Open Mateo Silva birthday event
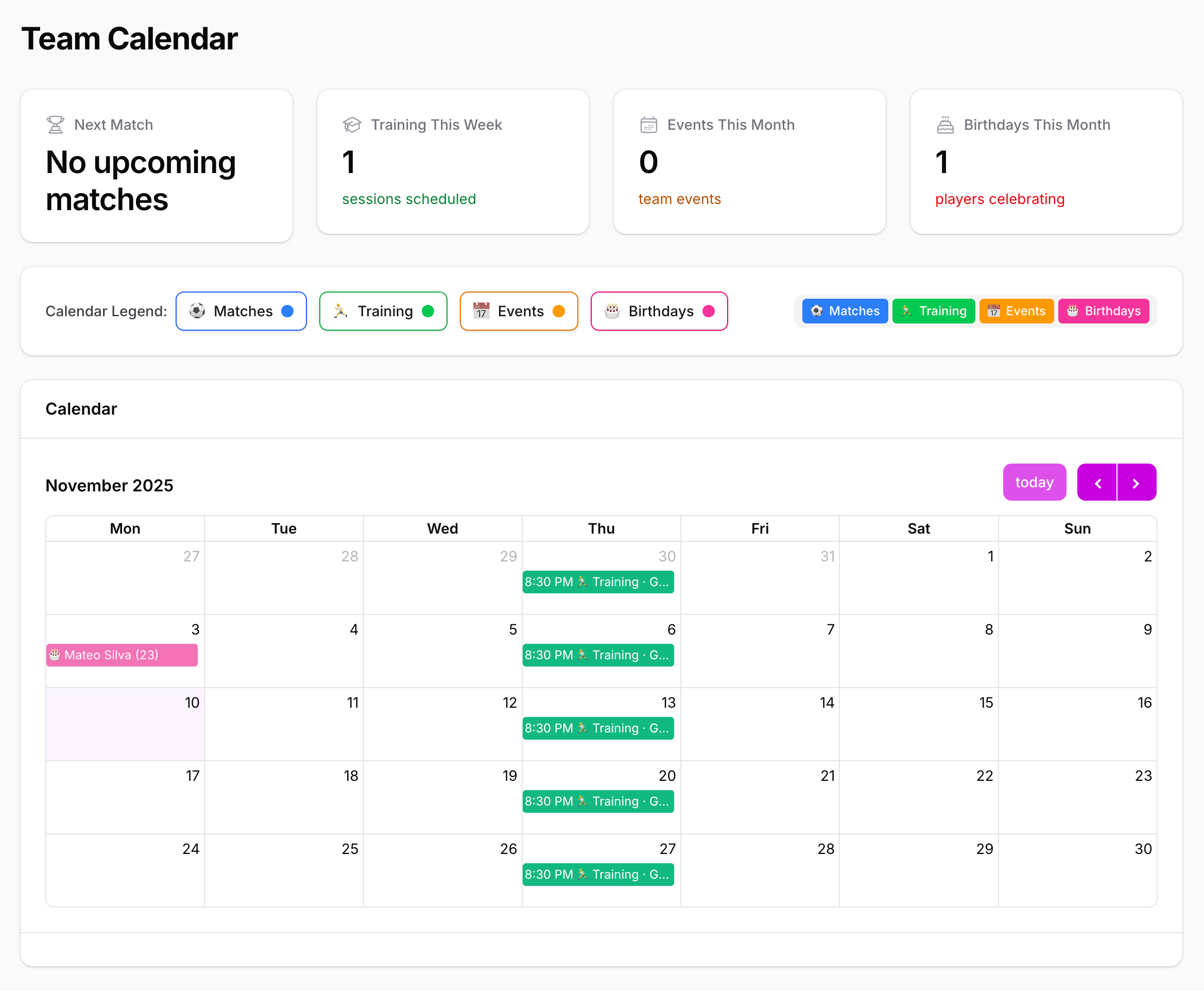The image size is (1204, 991). (122, 655)
